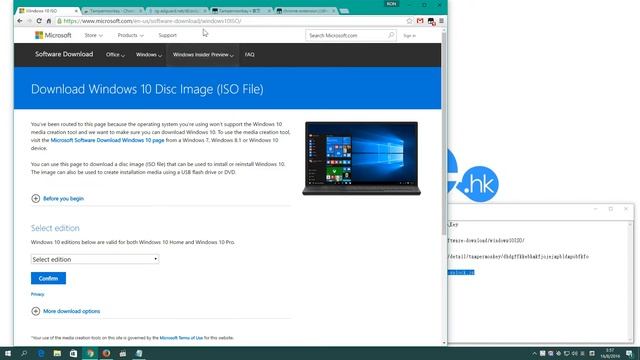Switch to Chrome on the taskbar
The width and height of the screenshot is (640, 360).
point(90,353)
